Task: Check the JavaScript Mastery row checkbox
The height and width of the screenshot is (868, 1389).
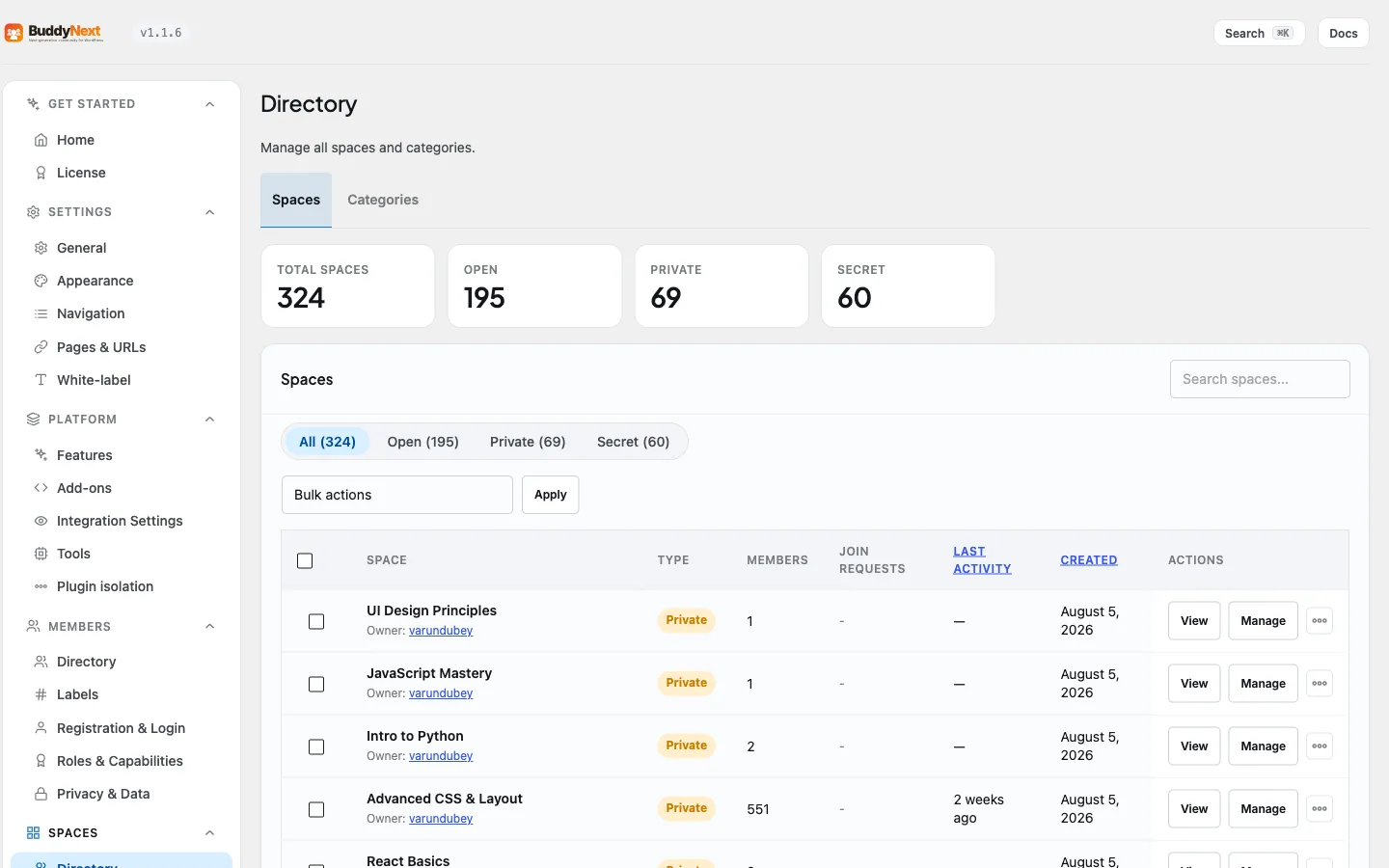Action: coord(316,685)
